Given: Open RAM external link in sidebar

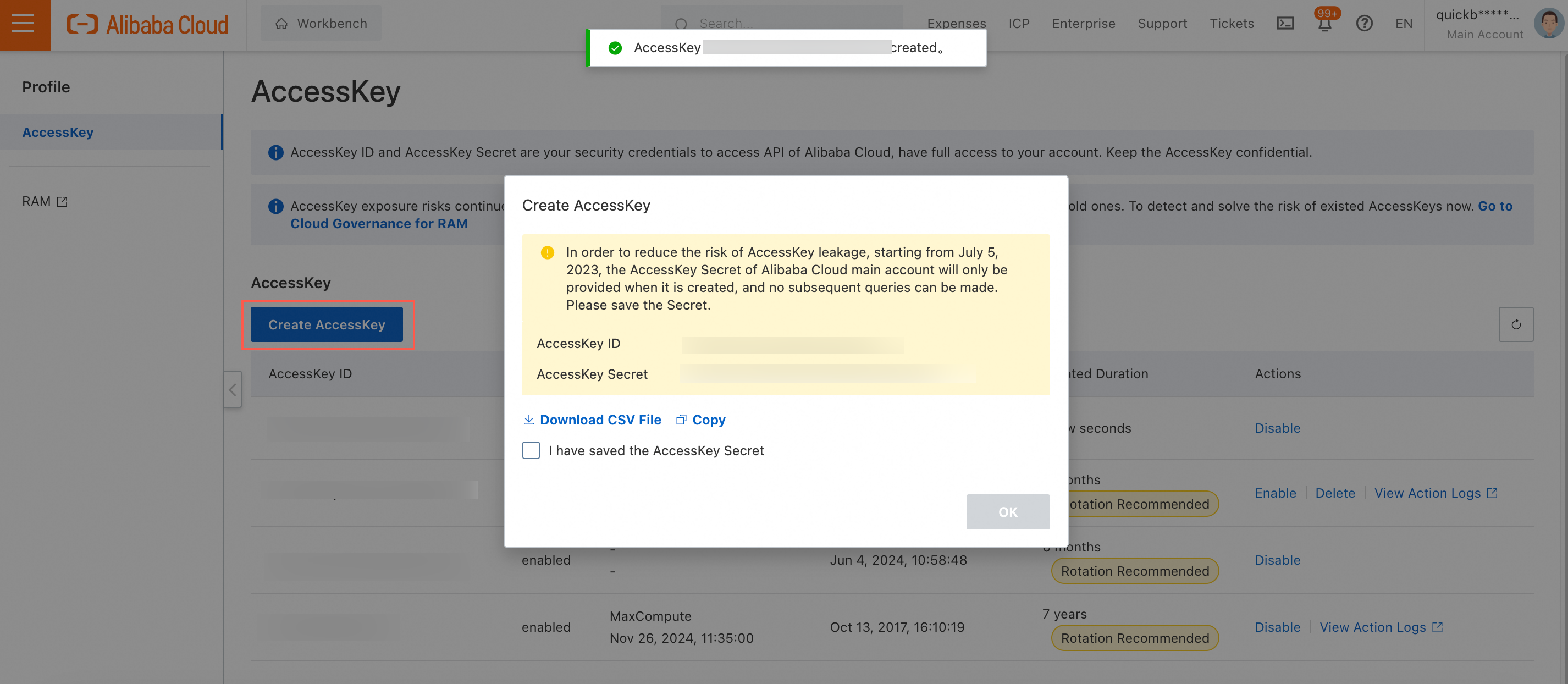Looking at the screenshot, I should tap(45, 201).
